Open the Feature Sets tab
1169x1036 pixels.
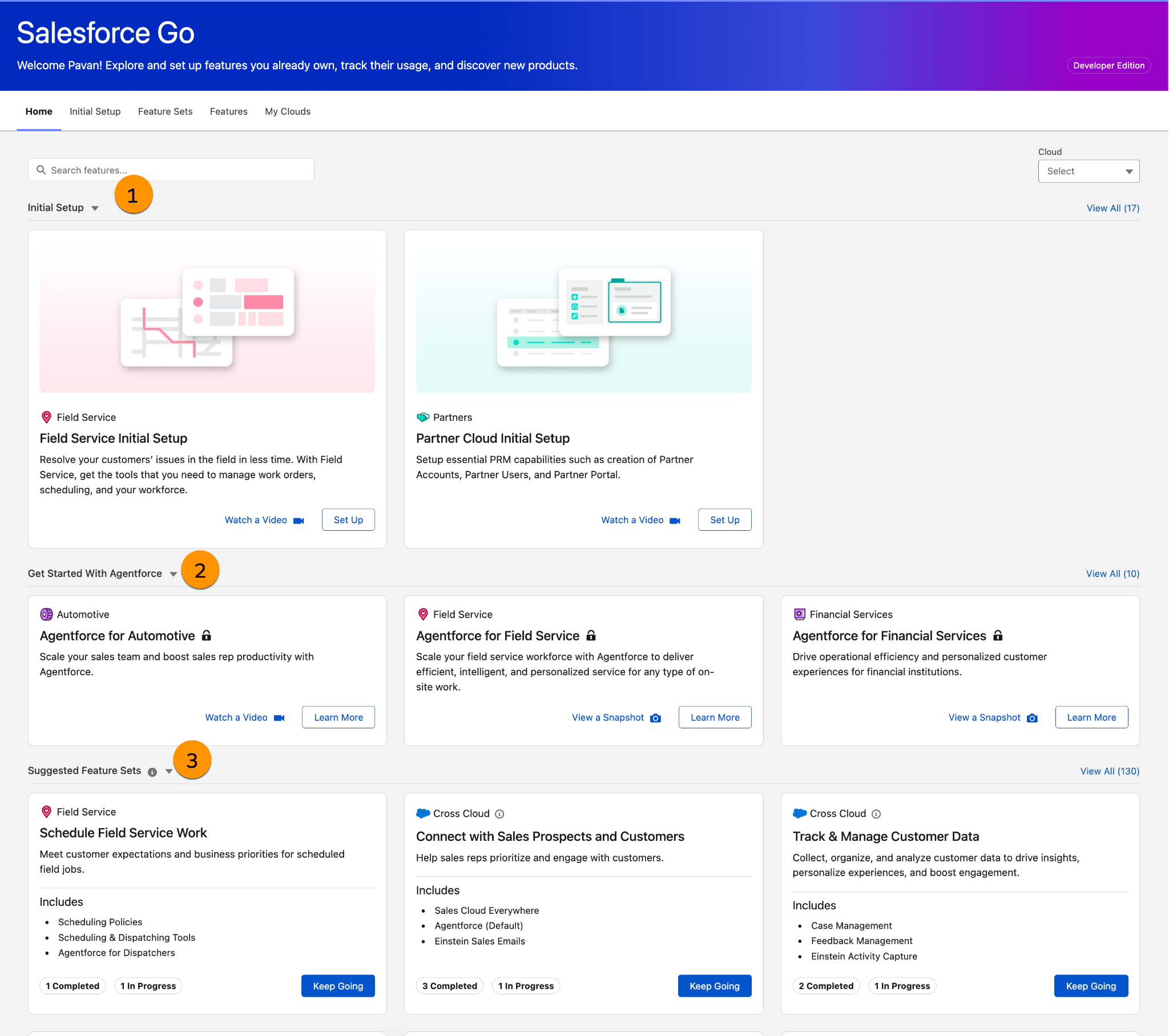point(166,111)
